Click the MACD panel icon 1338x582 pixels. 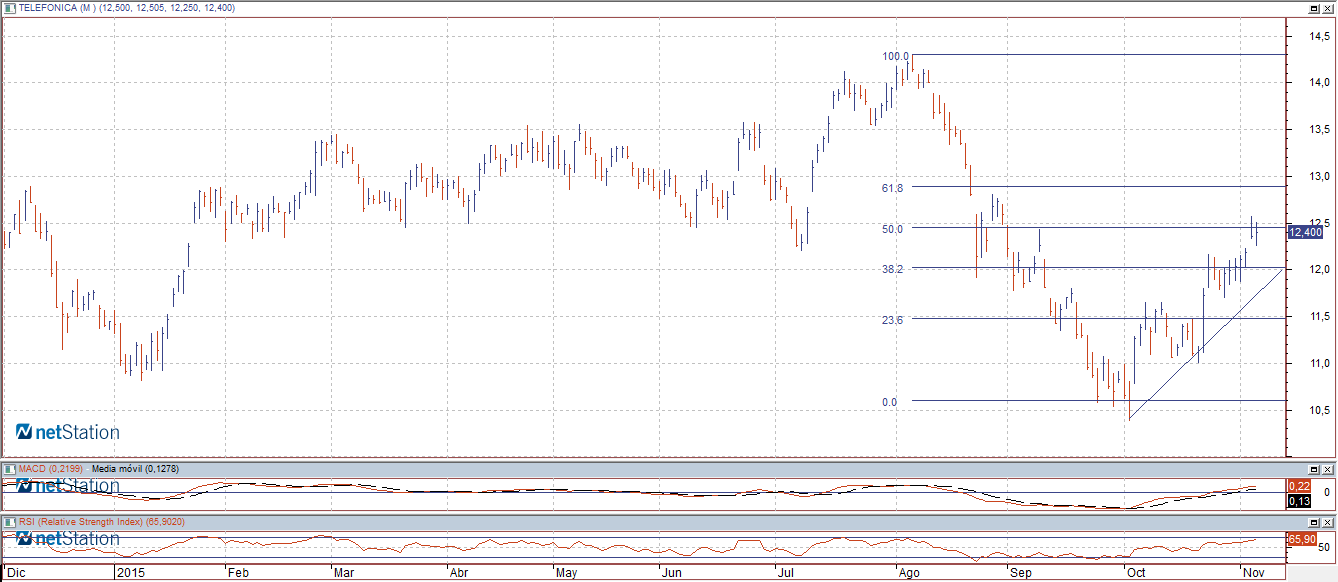click(x=9, y=468)
